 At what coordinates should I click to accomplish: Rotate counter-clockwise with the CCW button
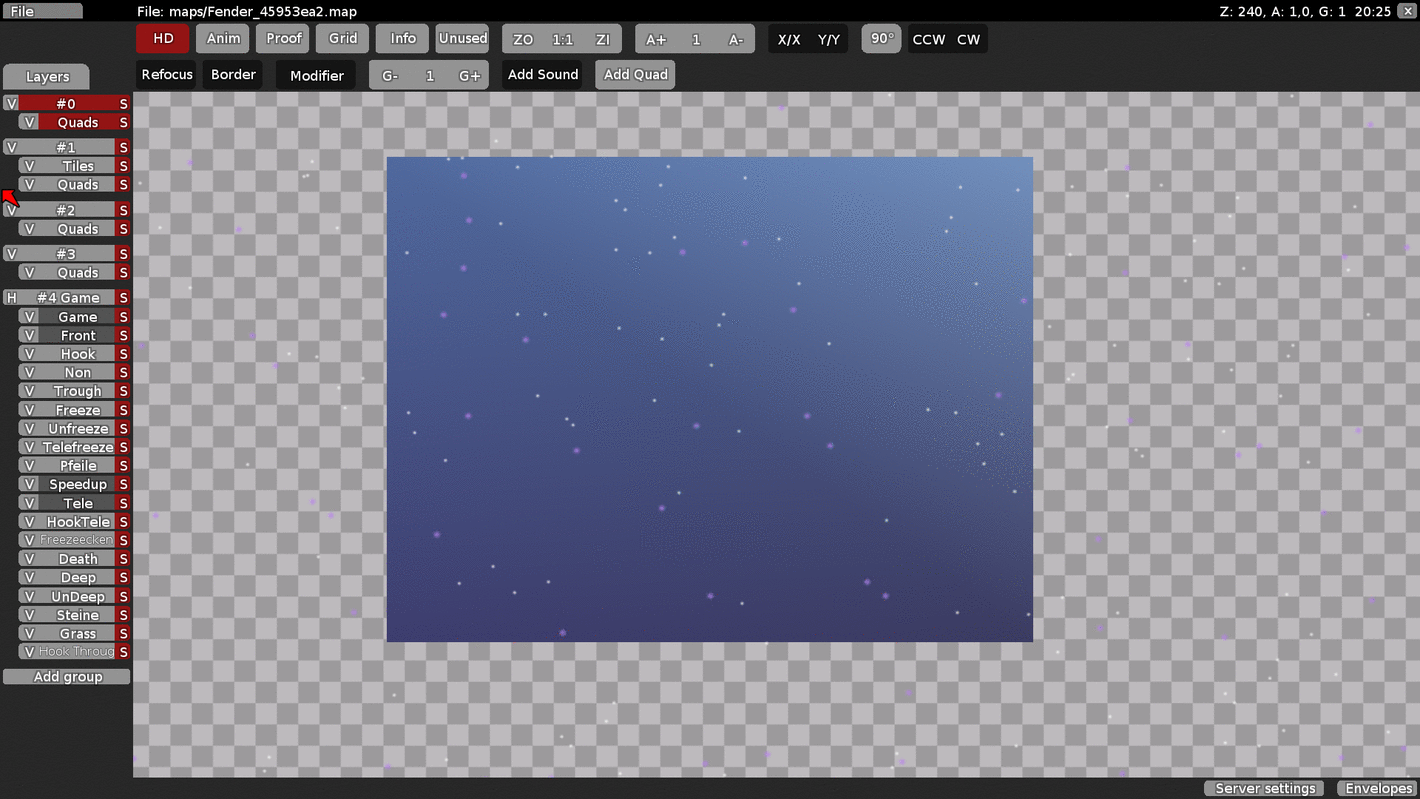(928, 40)
